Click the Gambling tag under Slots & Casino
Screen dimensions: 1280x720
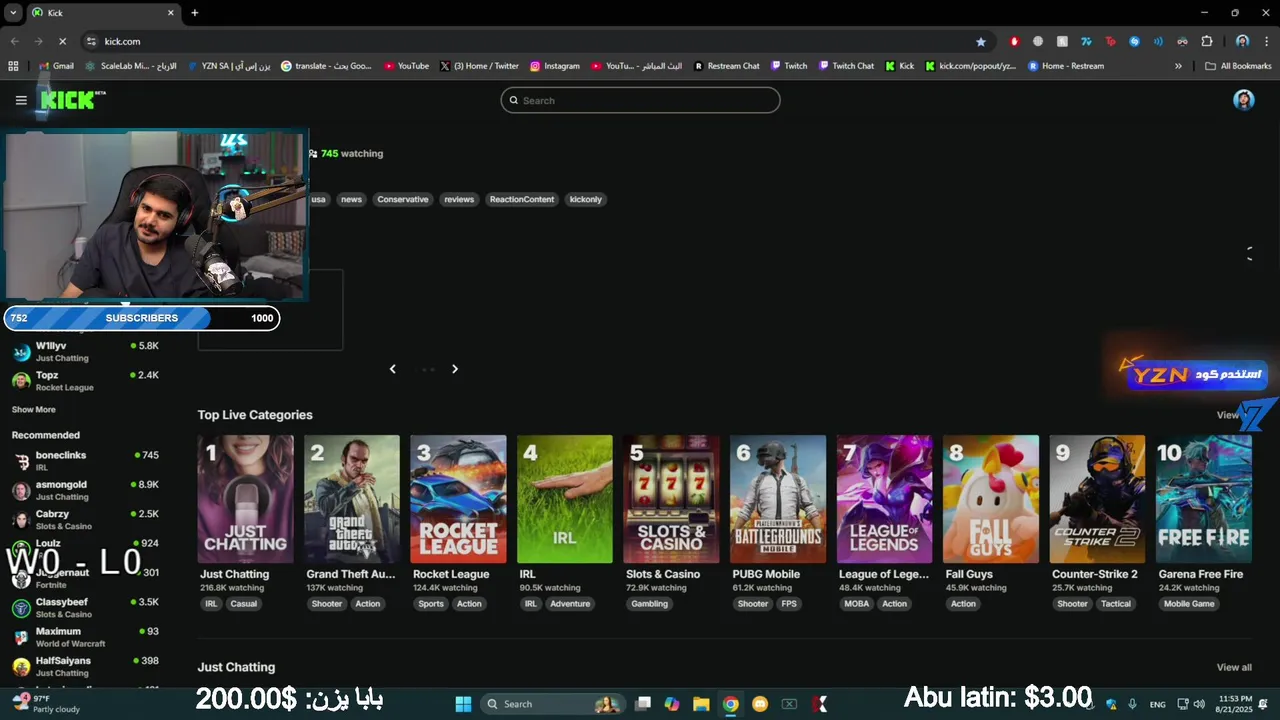649,604
